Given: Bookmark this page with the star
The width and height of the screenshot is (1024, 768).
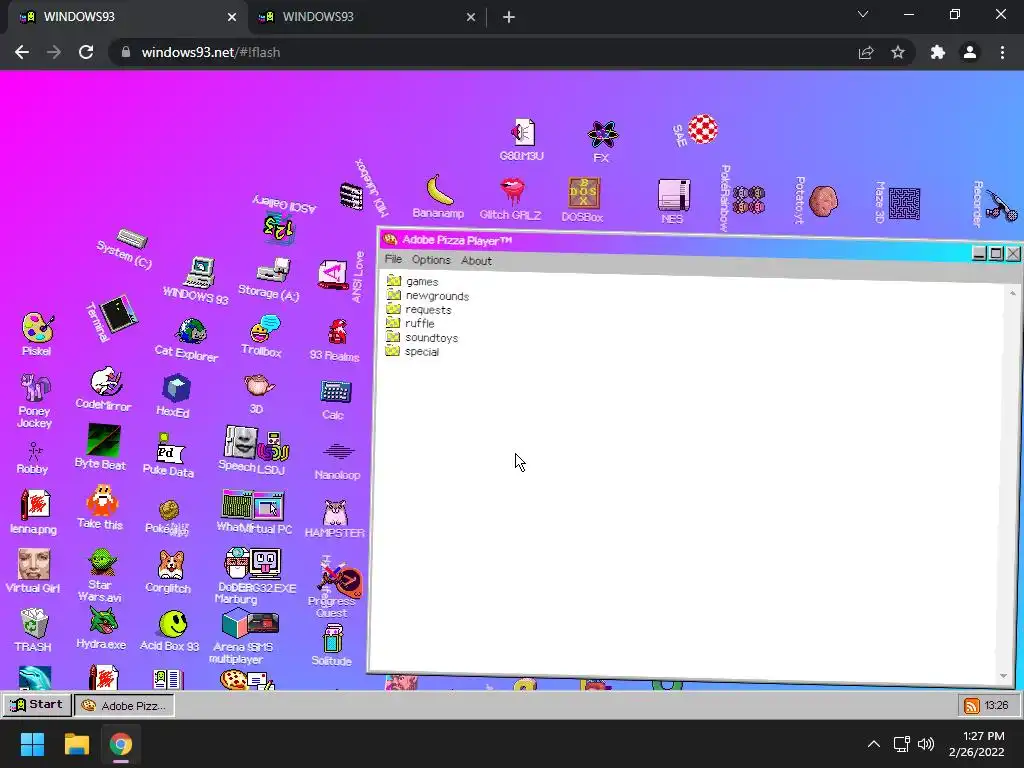Looking at the screenshot, I should (898, 52).
